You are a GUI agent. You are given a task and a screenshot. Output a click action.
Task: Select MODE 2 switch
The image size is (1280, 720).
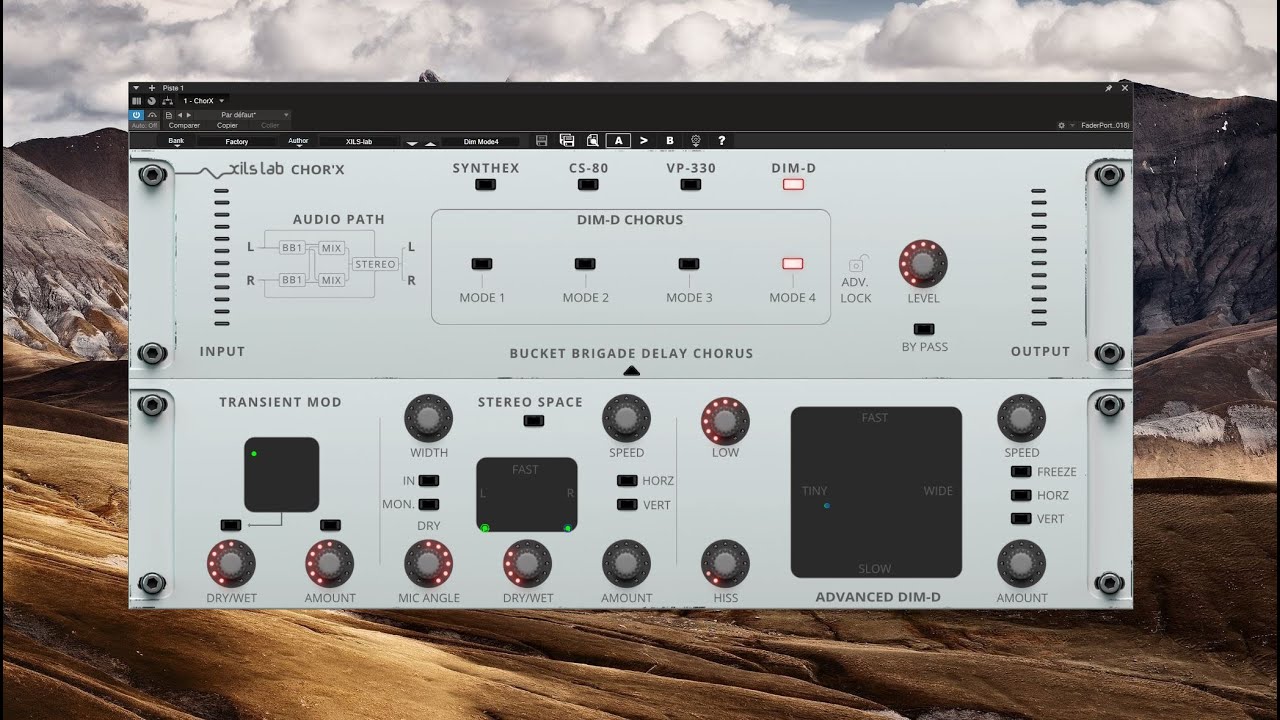(x=585, y=264)
